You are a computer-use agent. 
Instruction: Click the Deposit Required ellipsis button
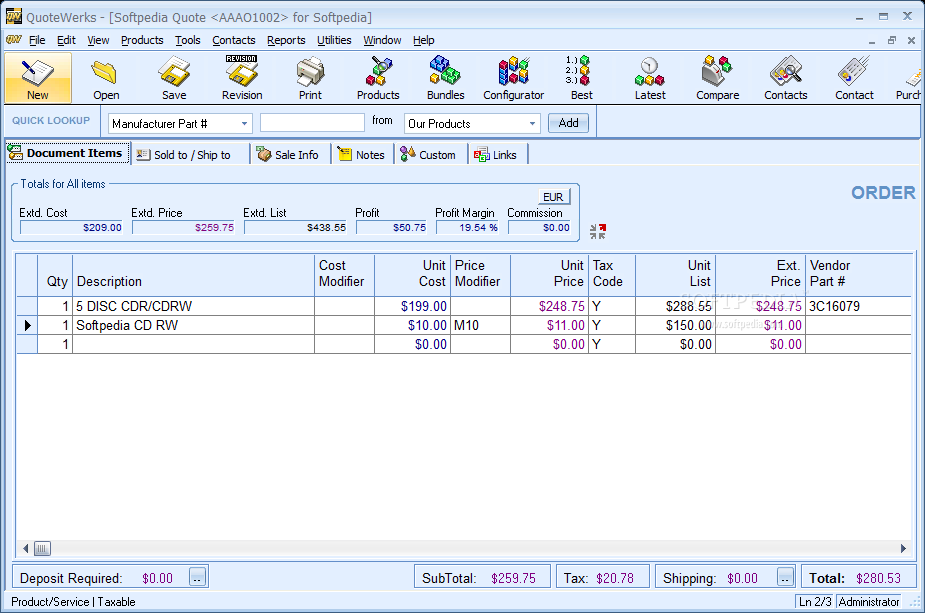pyautogui.click(x=198, y=577)
